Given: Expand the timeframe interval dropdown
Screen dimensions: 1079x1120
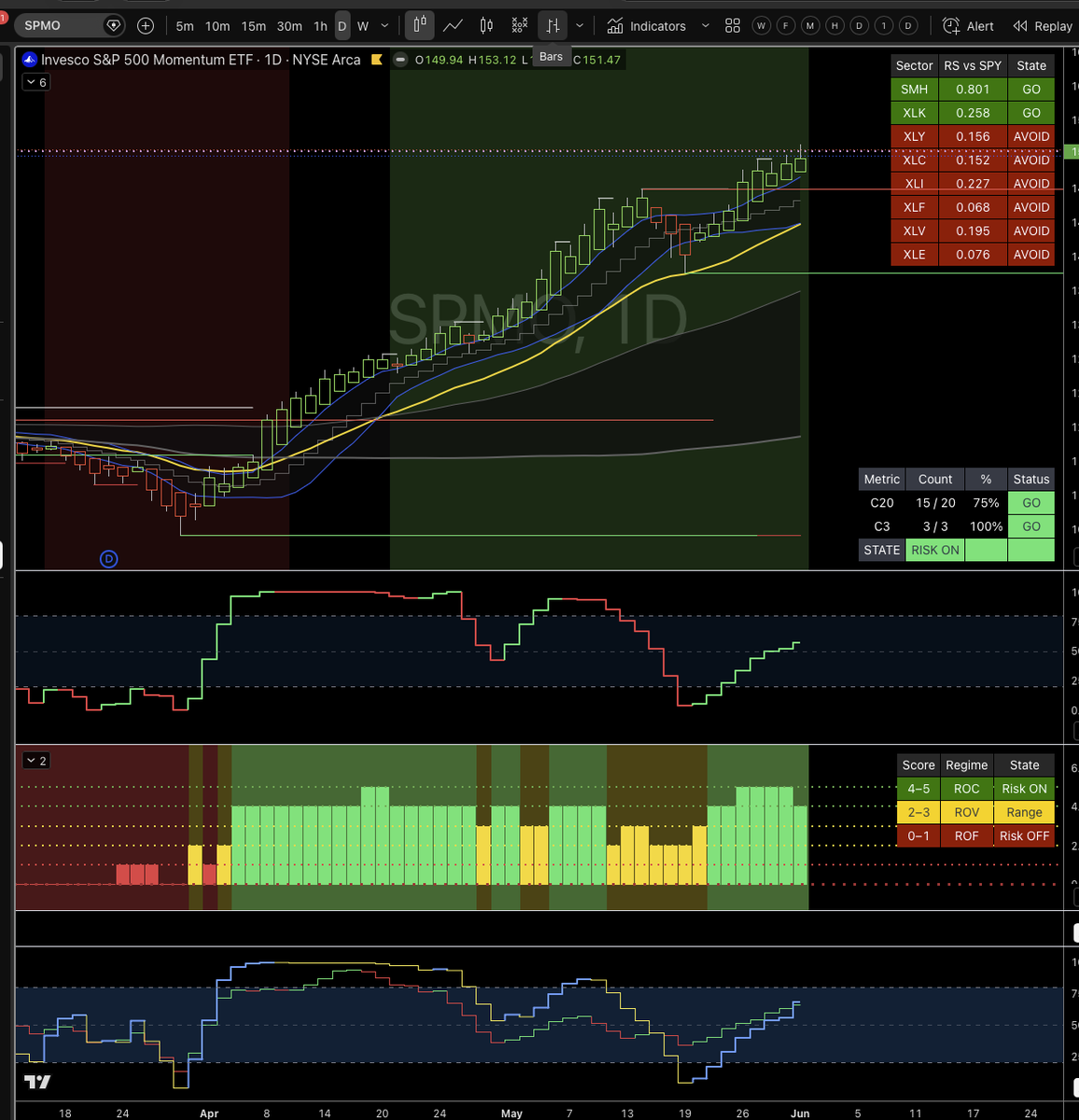Looking at the screenshot, I should (385, 26).
